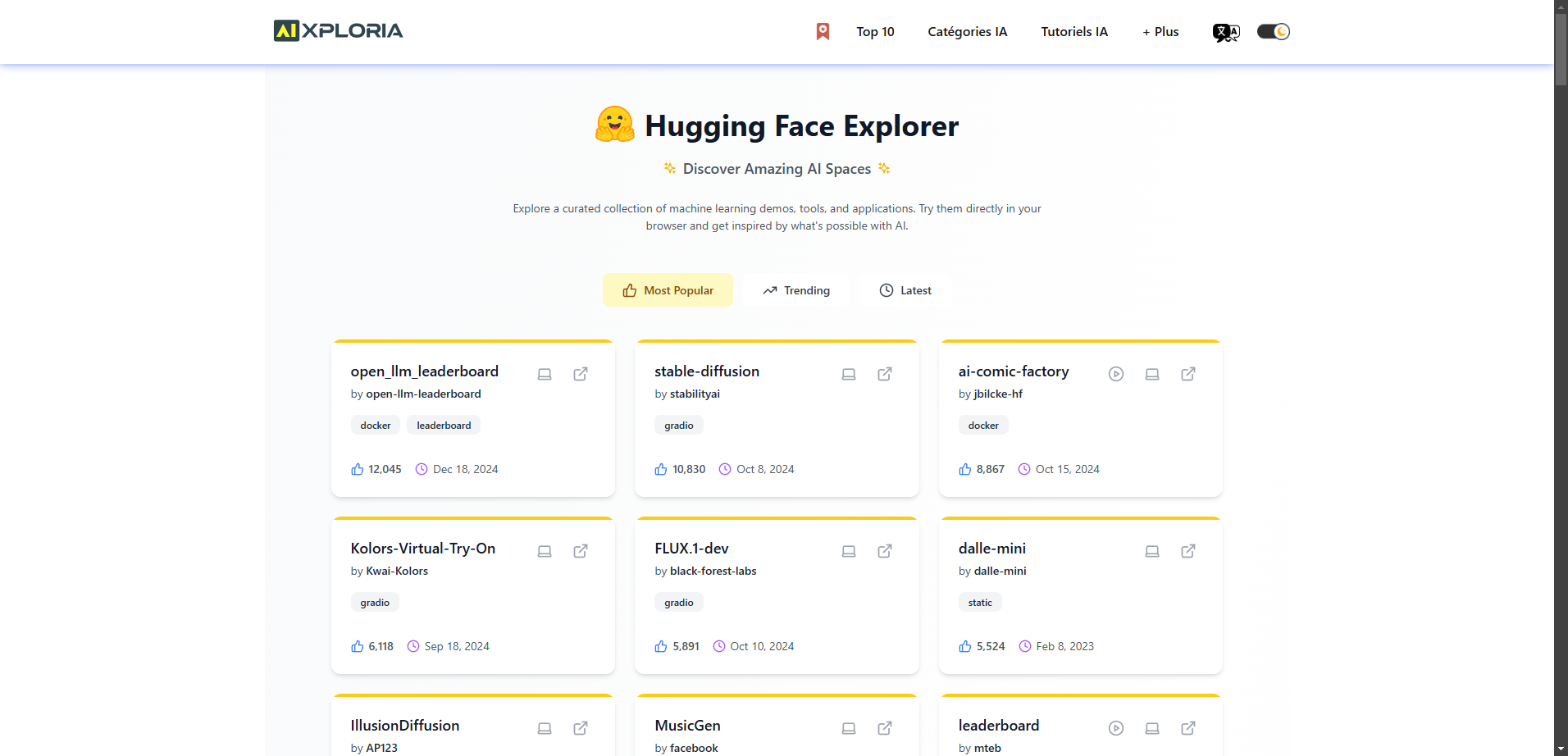Open the Catégories IA menu

tap(967, 31)
